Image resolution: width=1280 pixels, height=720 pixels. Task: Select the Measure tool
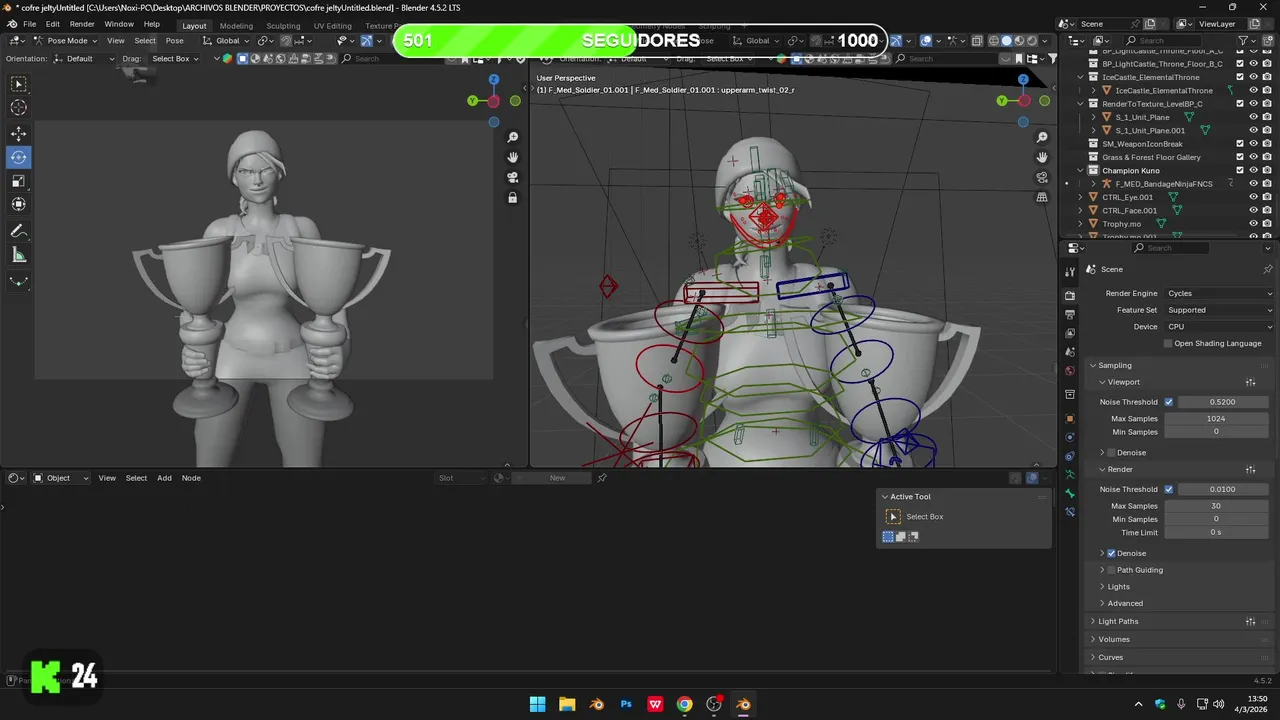tap(19, 255)
